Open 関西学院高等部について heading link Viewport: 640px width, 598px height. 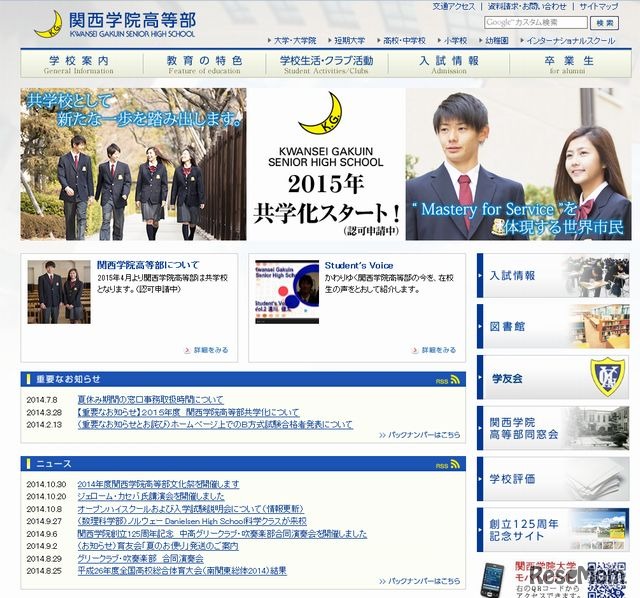point(148,265)
